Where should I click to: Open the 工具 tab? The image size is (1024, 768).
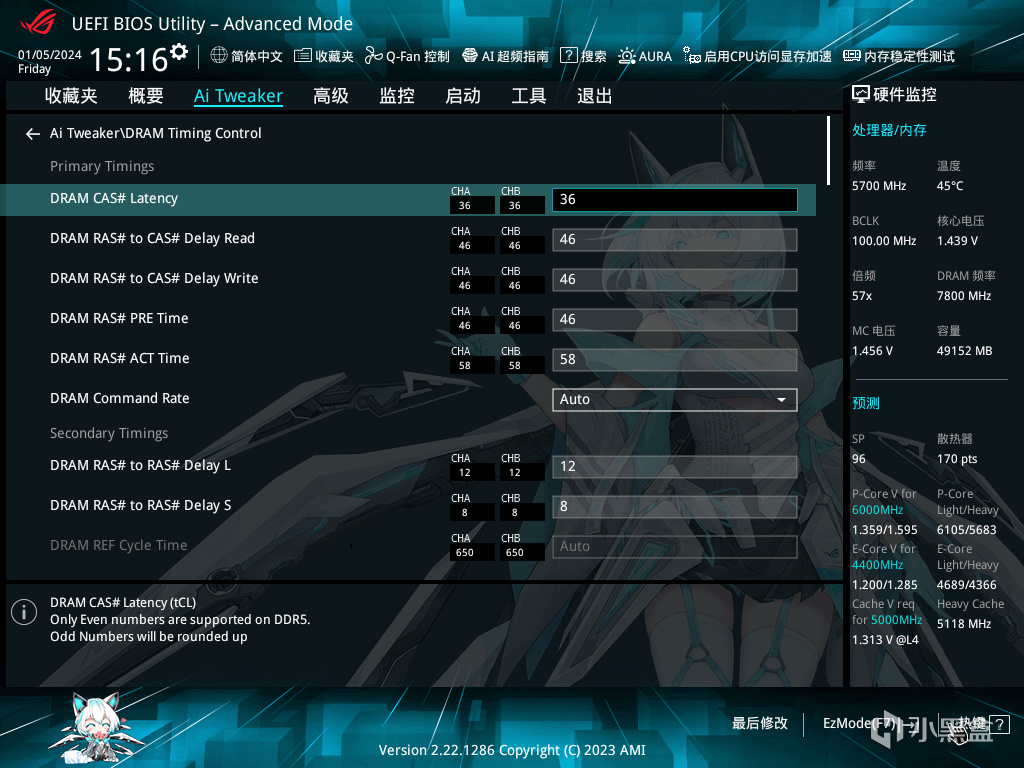[x=528, y=96]
